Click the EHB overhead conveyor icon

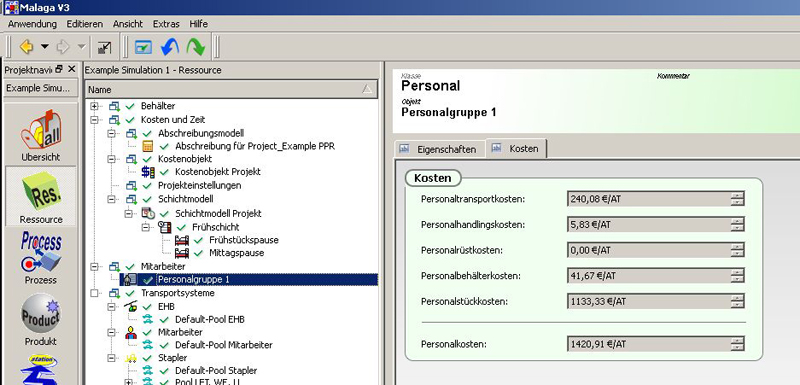[131, 306]
